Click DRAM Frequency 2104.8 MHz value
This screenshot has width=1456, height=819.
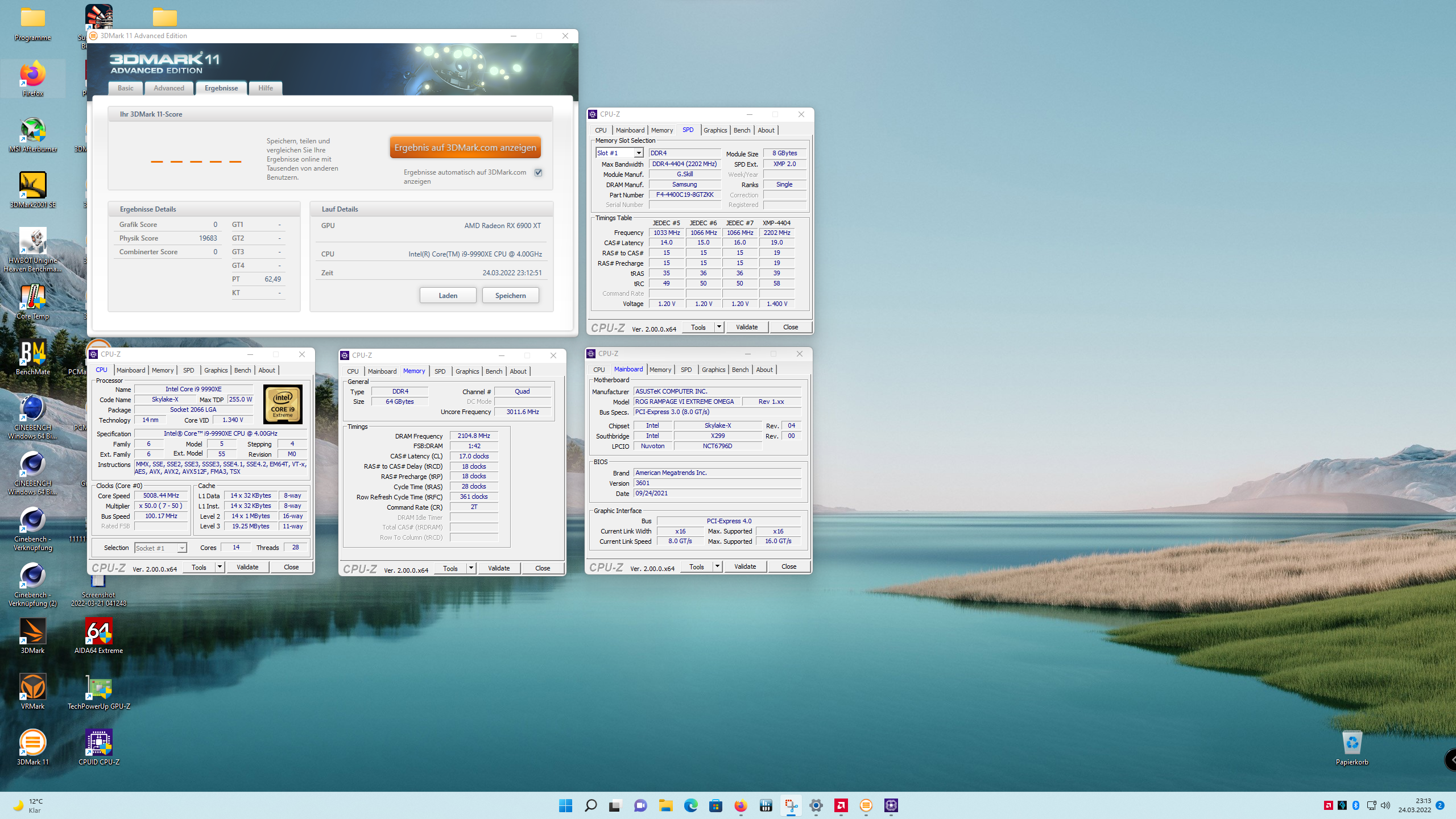(x=474, y=436)
